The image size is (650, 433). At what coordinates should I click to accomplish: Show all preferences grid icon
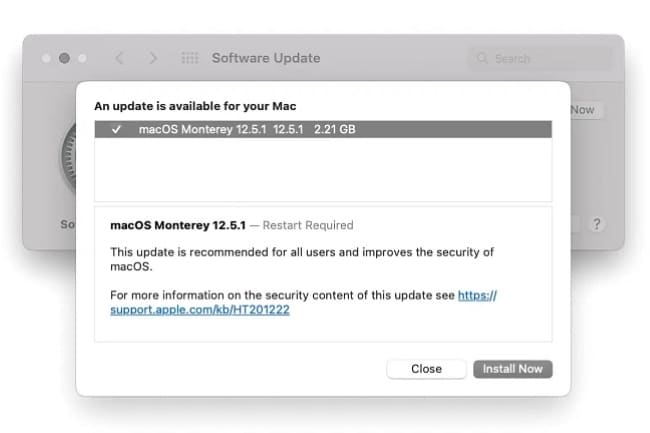tap(190, 58)
